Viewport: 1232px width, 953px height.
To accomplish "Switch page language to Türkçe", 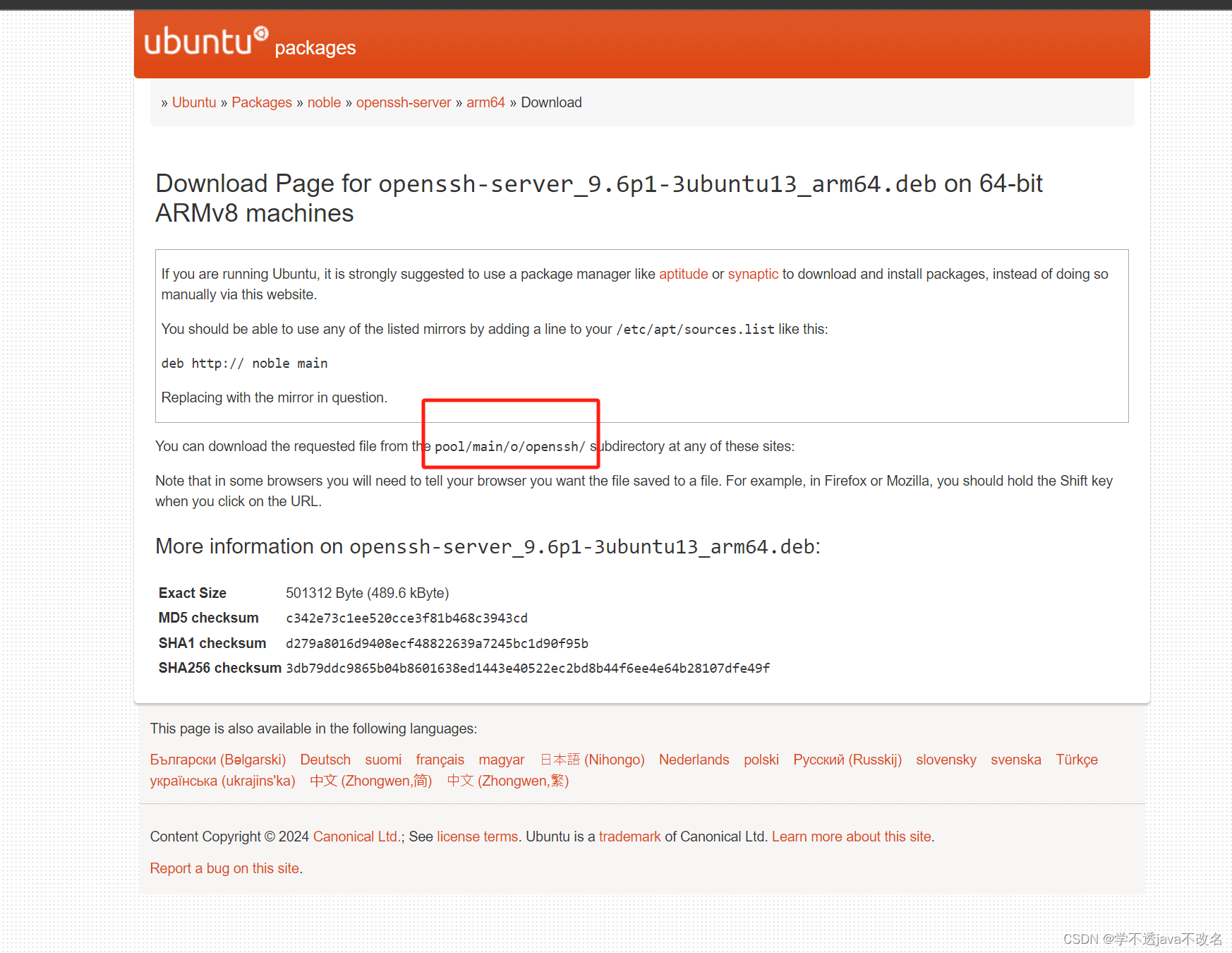I will point(1077,759).
